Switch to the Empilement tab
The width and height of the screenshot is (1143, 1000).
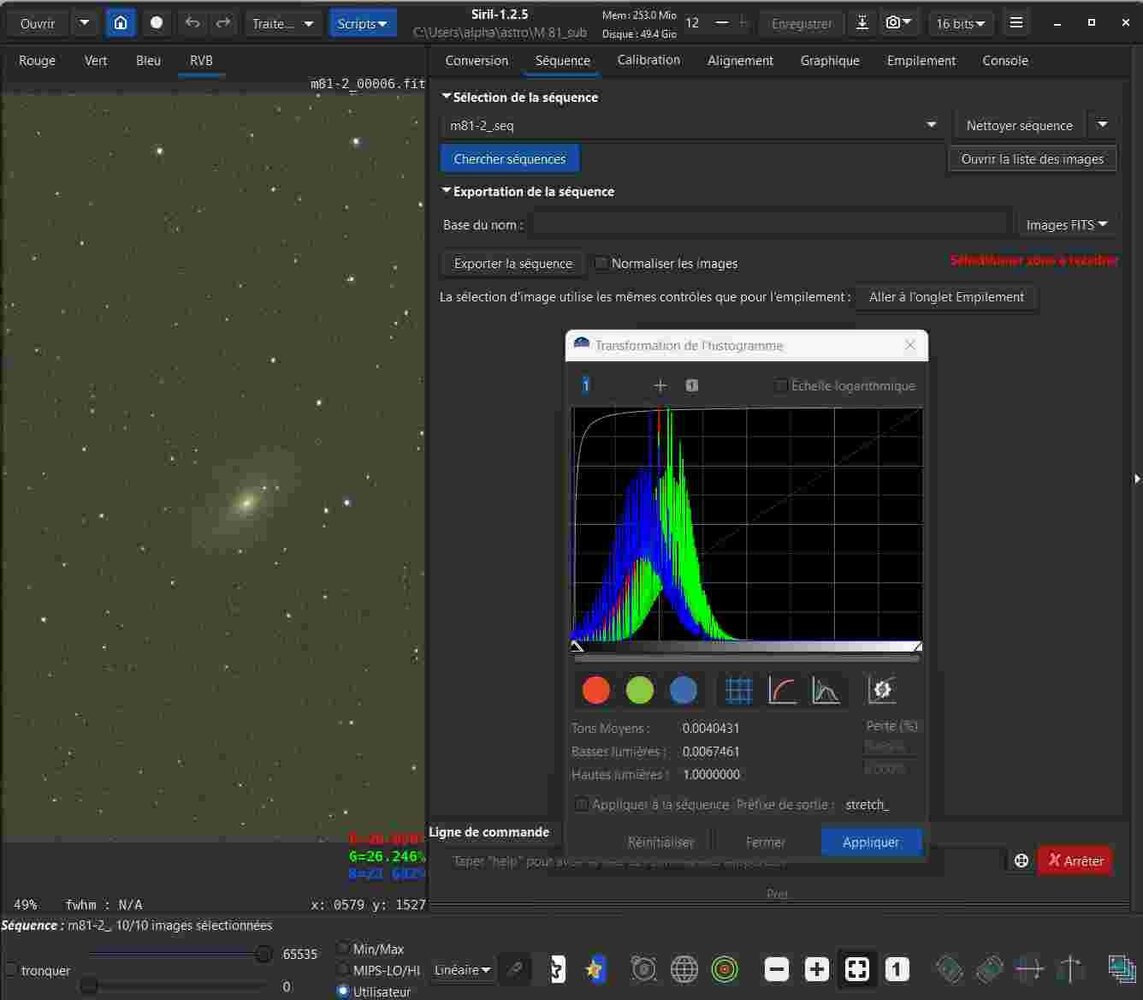921,60
